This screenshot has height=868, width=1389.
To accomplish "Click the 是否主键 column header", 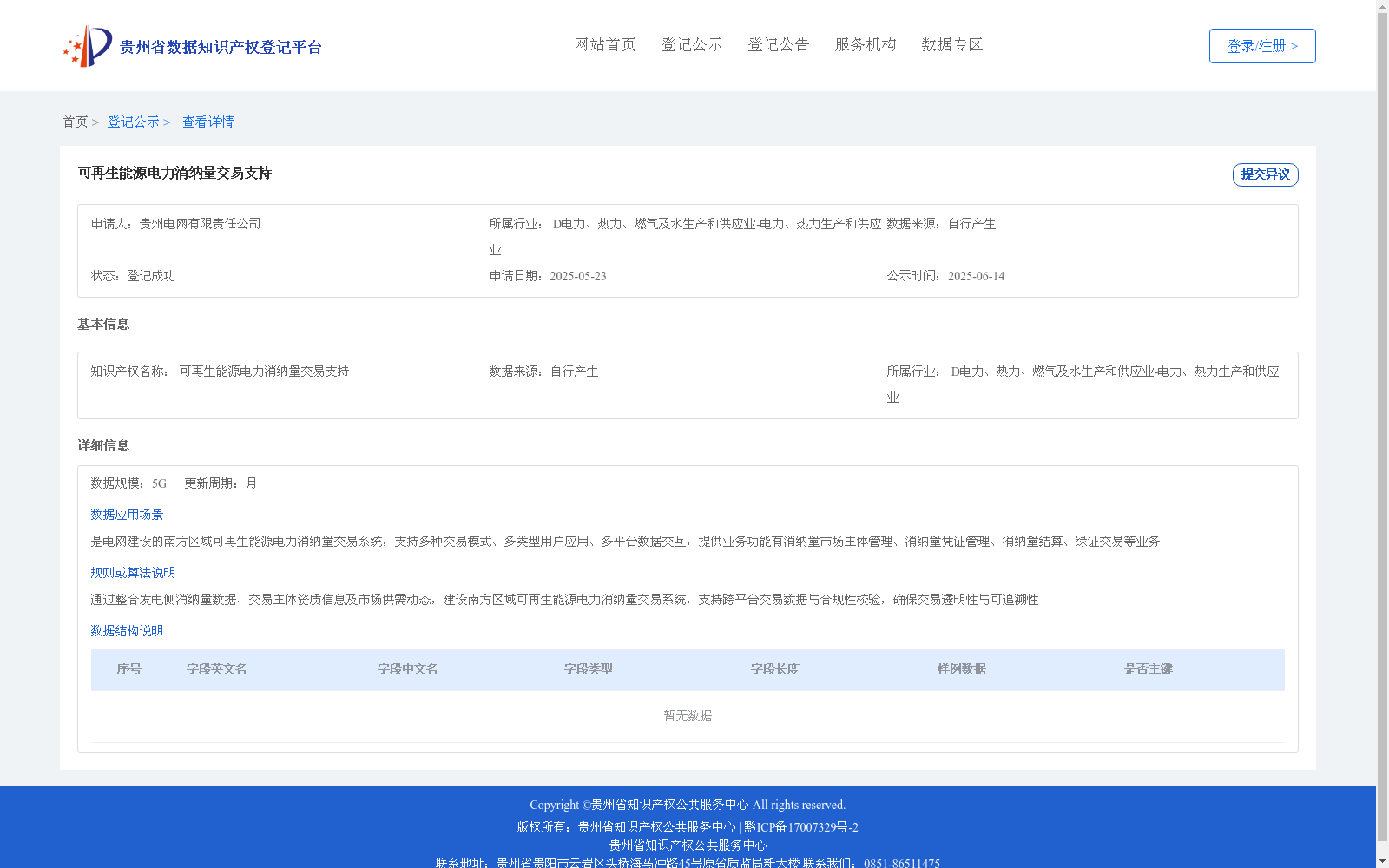I will [x=1148, y=669].
